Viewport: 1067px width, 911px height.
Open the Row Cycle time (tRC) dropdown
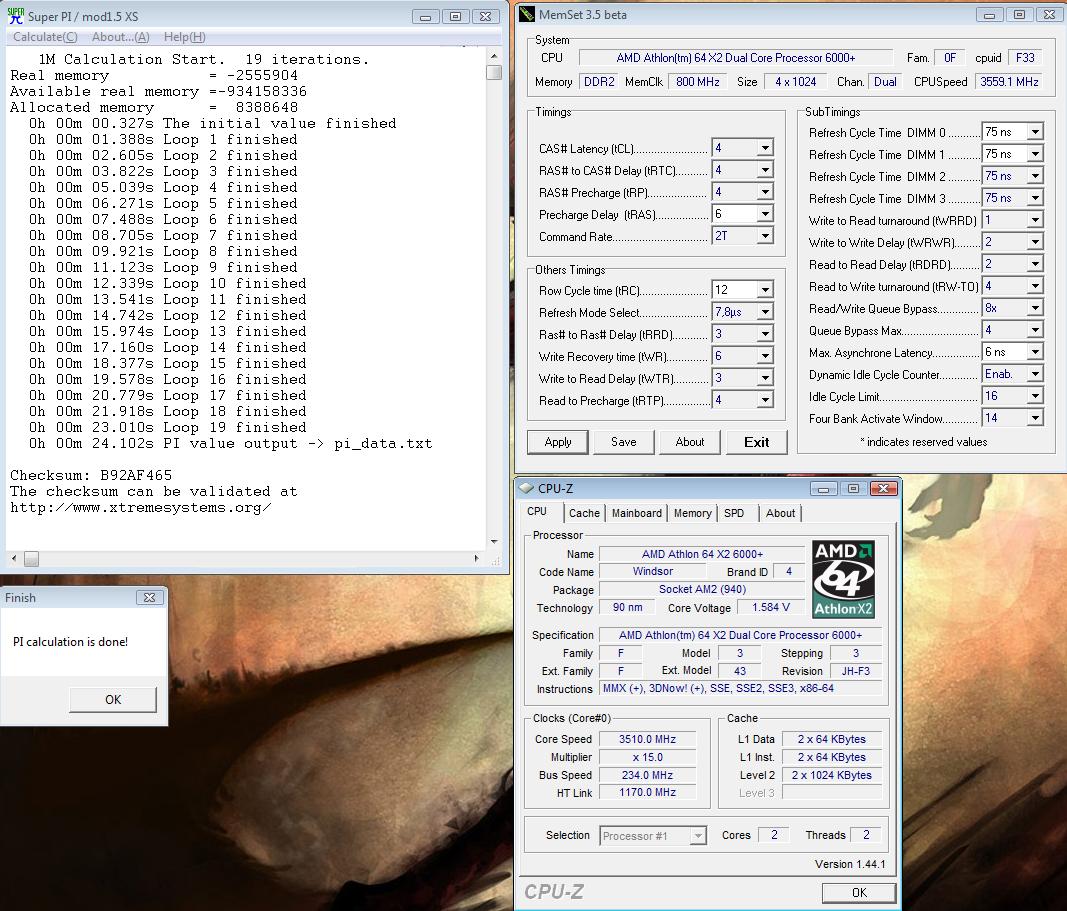(x=765, y=290)
